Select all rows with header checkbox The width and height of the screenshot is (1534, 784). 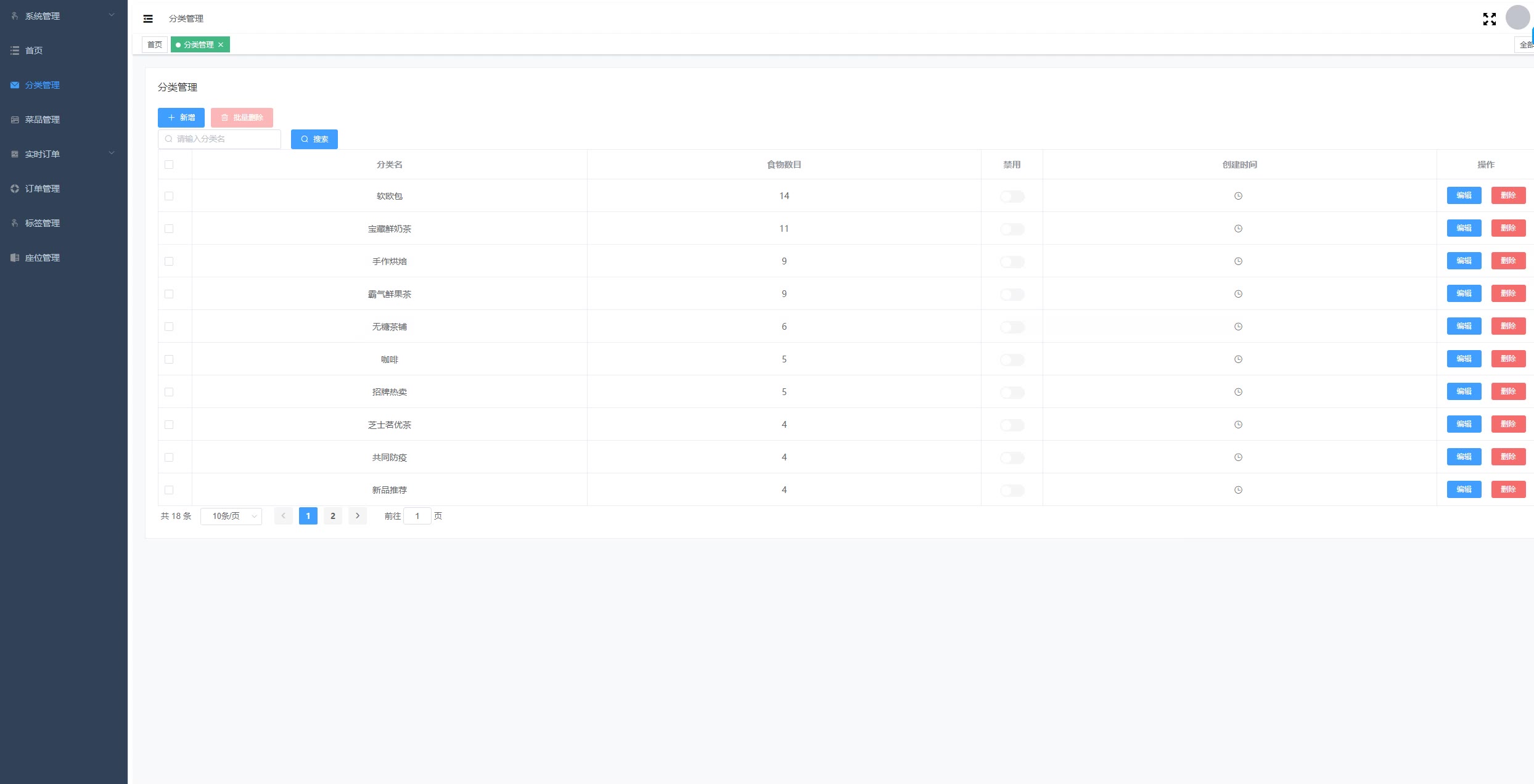[169, 165]
